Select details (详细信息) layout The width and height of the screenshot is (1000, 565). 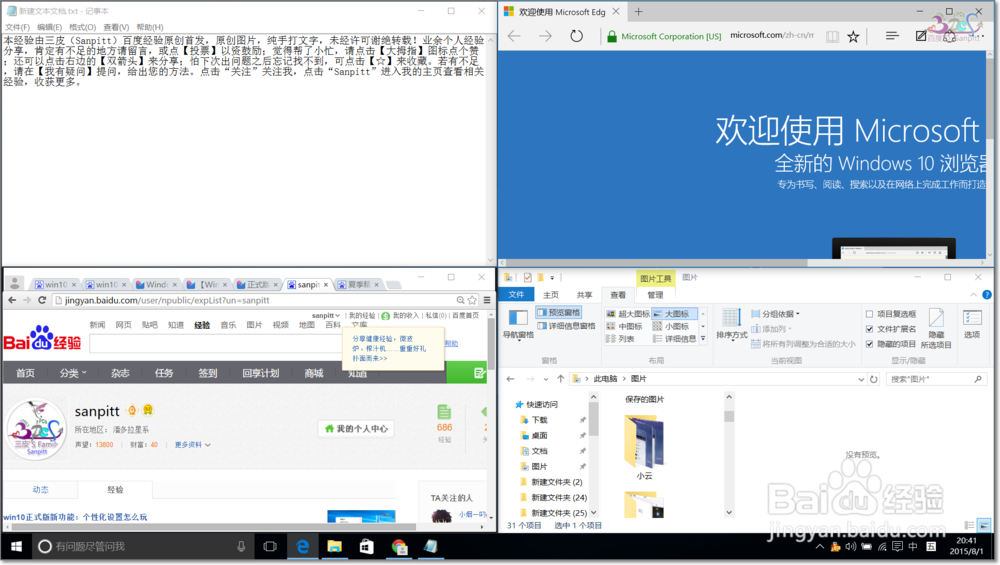pyautogui.click(x=674, y=339)
